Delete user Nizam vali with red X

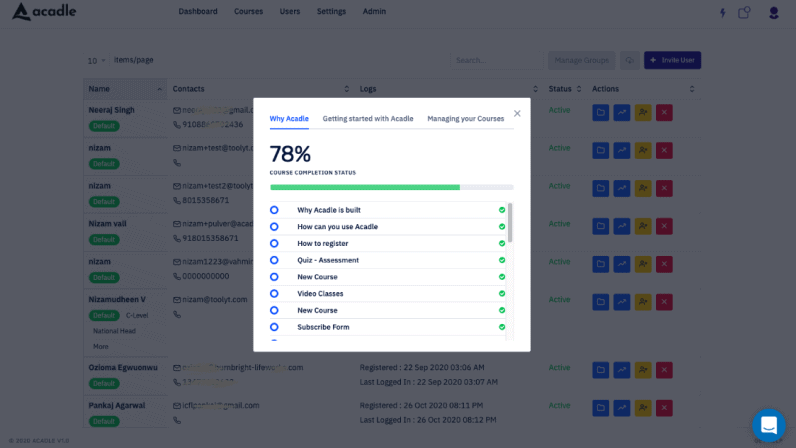click(x=664, y=226)
